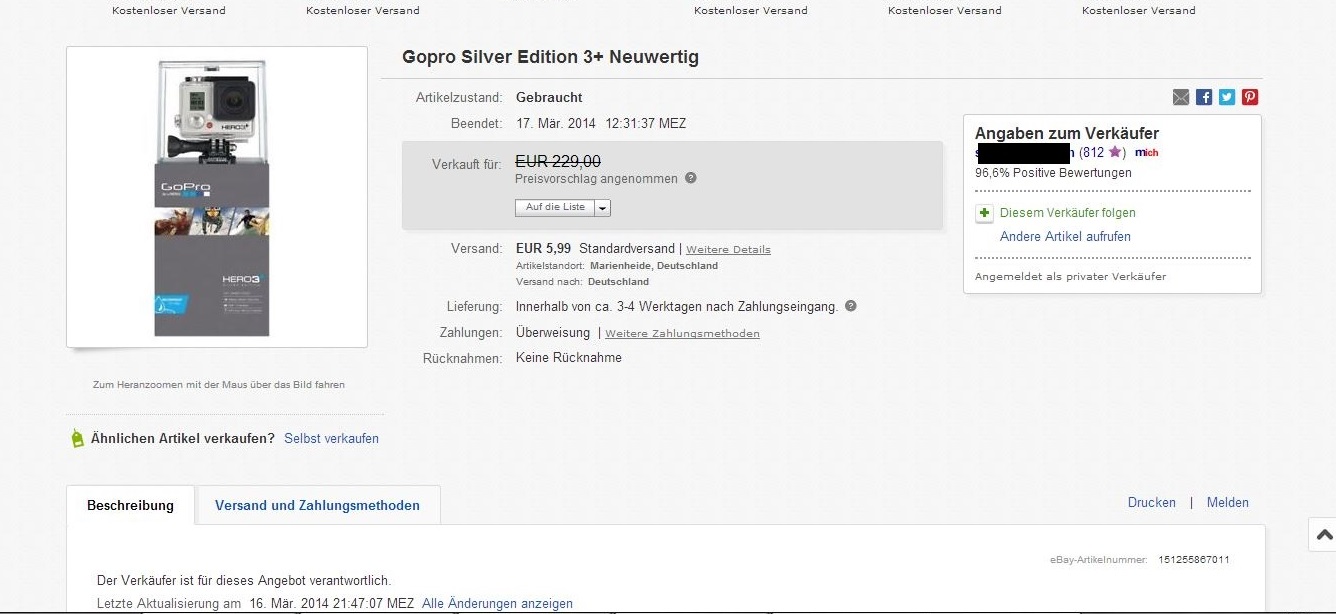Viewport: 1336px width, 614px height.
Task: Open Weitere Zahlungsmethoden link
Action: click(682, 334)
